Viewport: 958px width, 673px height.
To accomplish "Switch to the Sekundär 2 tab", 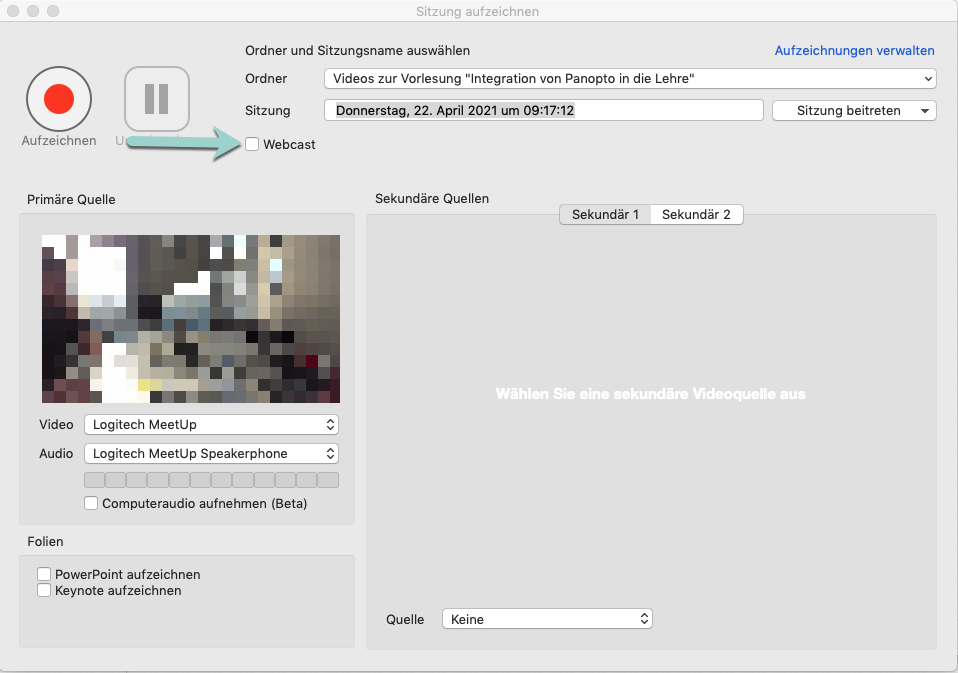I will click(x=696, y=215).
